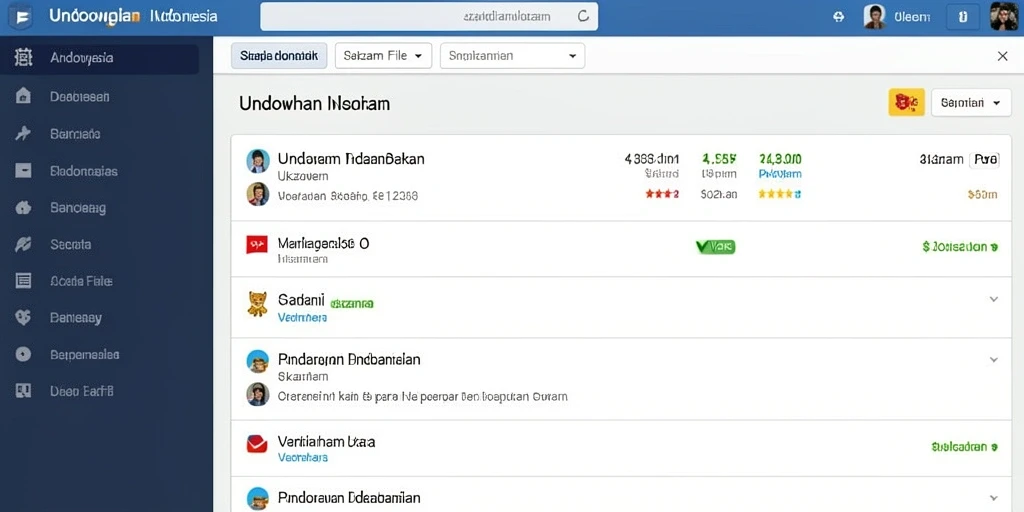Screen dimensions: 1024x512
Task: Click the avatar beside Pindarann Bndbantelan
Action: pos(258,361)
